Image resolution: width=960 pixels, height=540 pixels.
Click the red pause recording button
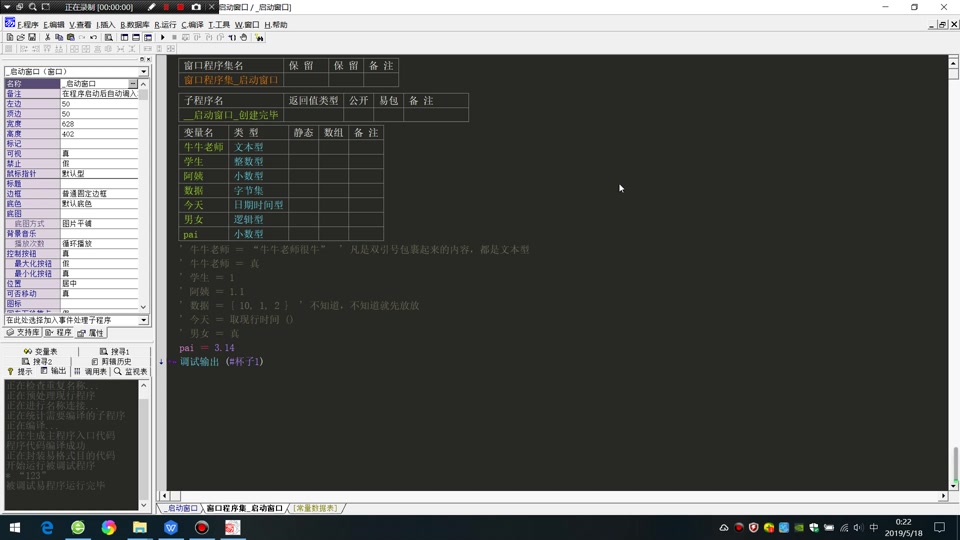click(166, 7)
